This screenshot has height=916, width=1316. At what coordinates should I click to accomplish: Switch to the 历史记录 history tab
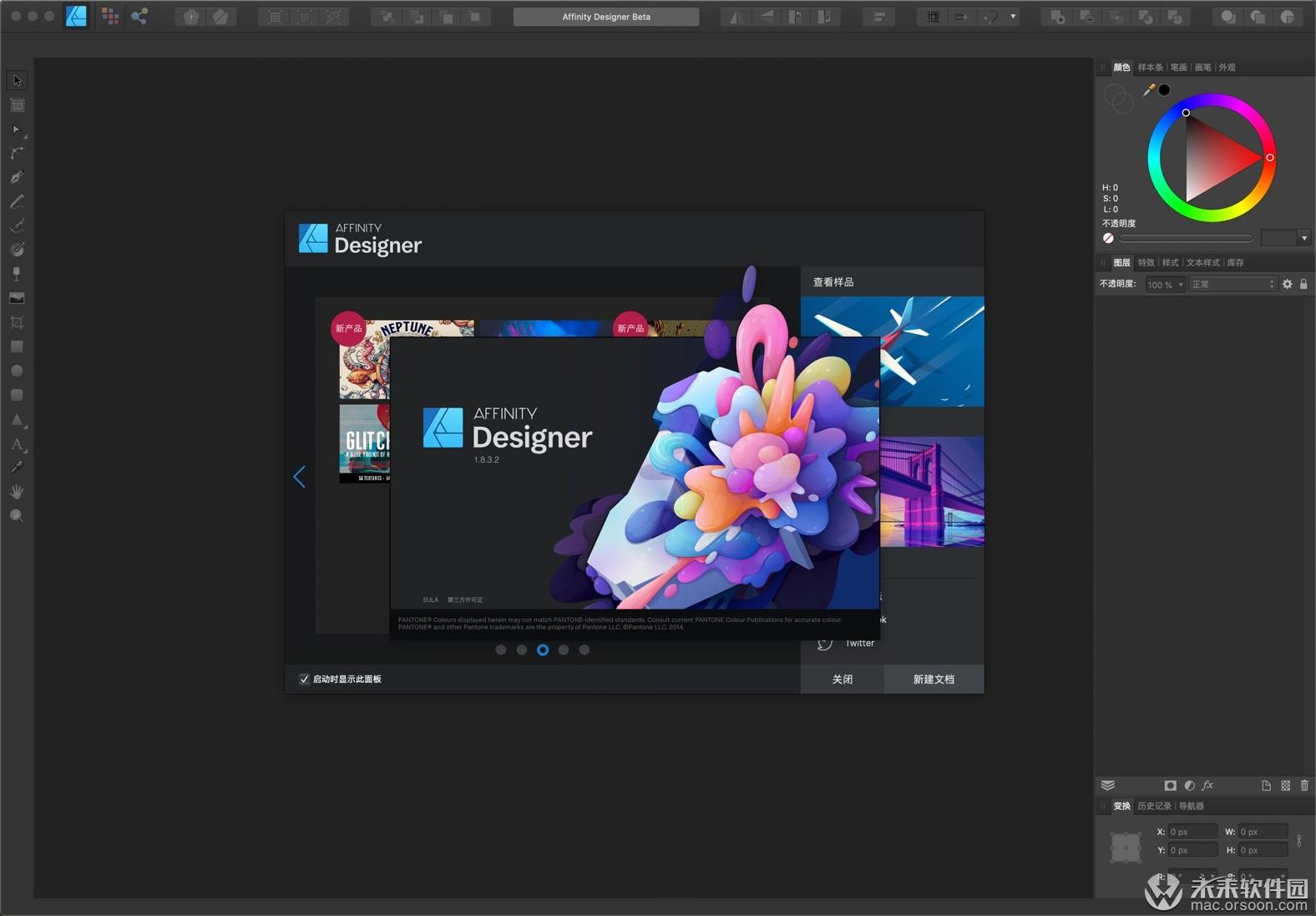click(x=1154, y=806)
